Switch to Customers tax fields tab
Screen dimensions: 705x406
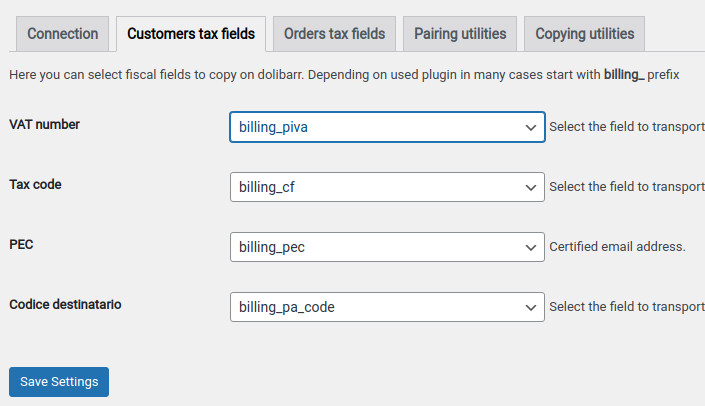tap(191, 34)
